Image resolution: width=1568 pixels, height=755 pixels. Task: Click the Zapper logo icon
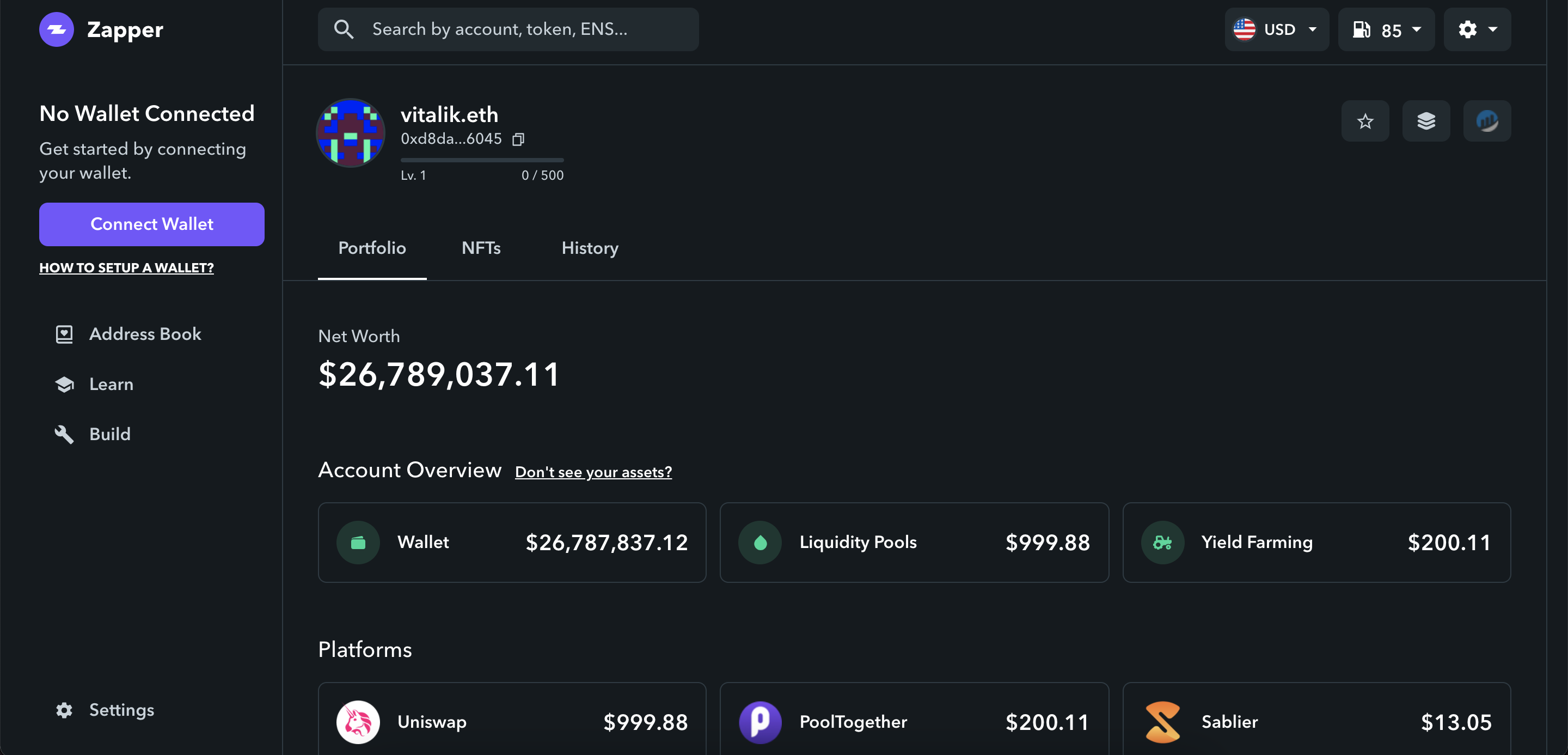click(56, 29)
